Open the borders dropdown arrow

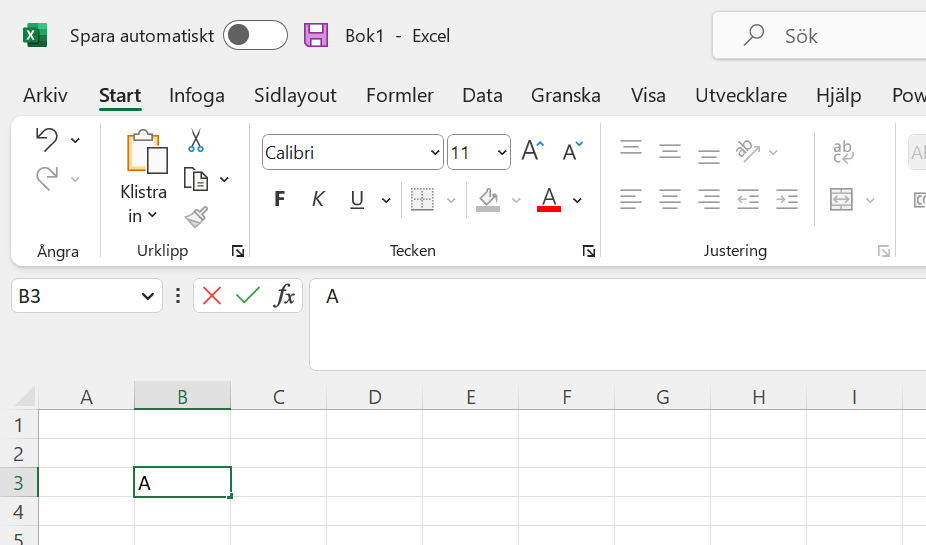click(x=451, y=201)
